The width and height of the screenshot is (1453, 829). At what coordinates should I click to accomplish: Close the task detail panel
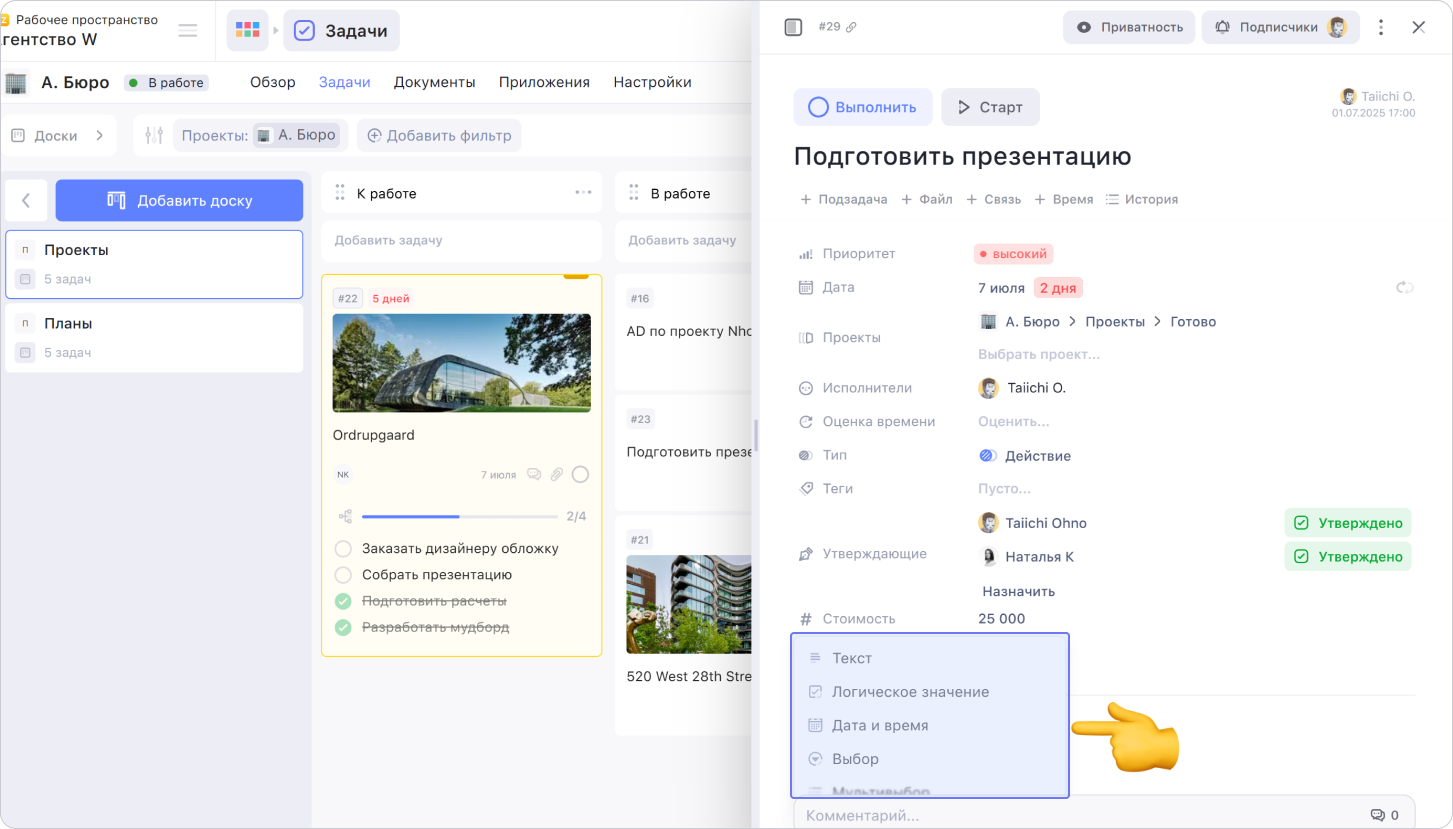pyautogui.click(x=1418, y=27)
